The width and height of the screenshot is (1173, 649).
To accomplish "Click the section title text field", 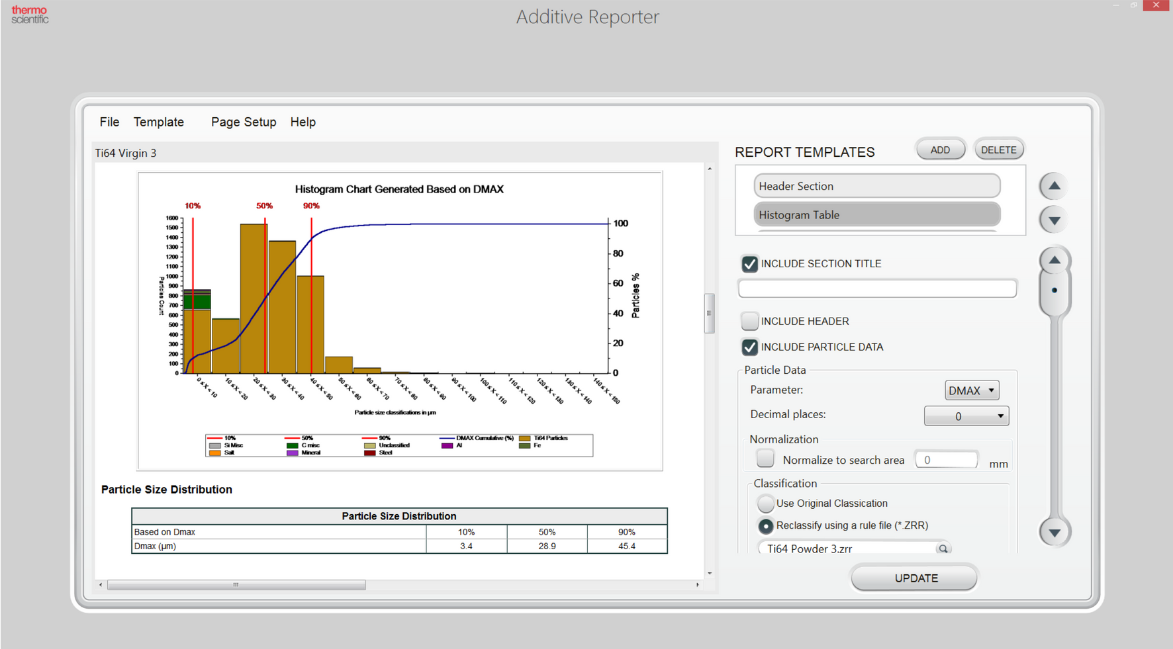I will (x=877, y=289).
